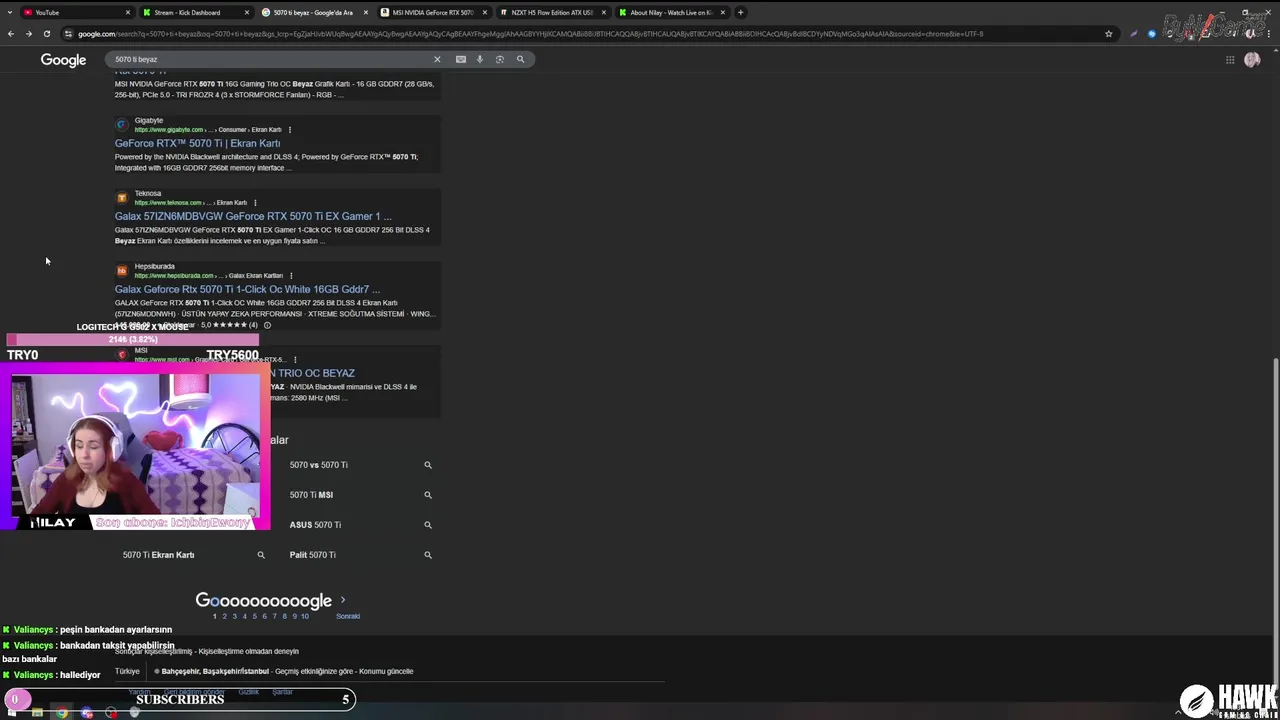Go to results page 5

click(x=254, y=616)
